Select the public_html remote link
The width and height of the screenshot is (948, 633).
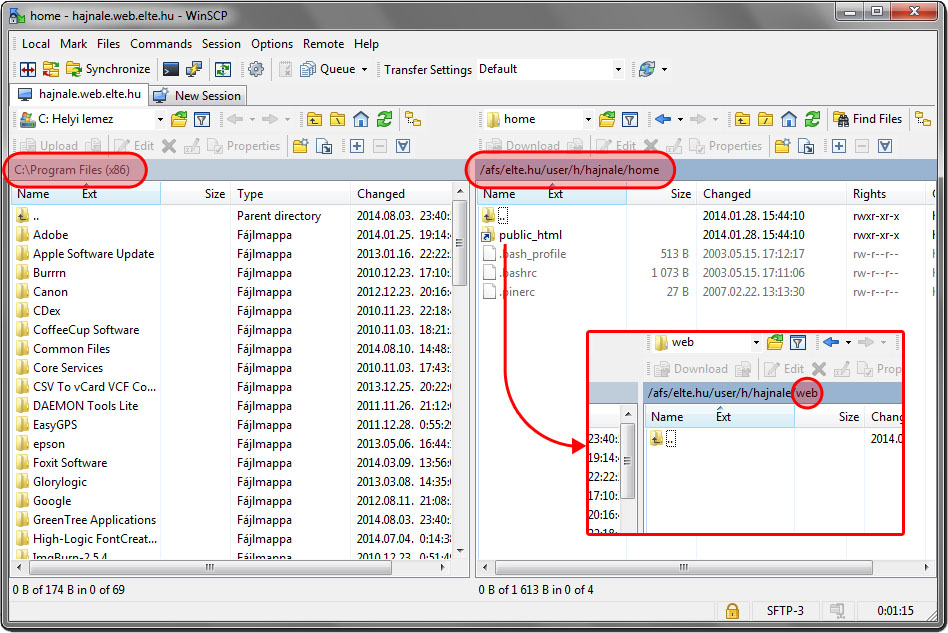530,235
